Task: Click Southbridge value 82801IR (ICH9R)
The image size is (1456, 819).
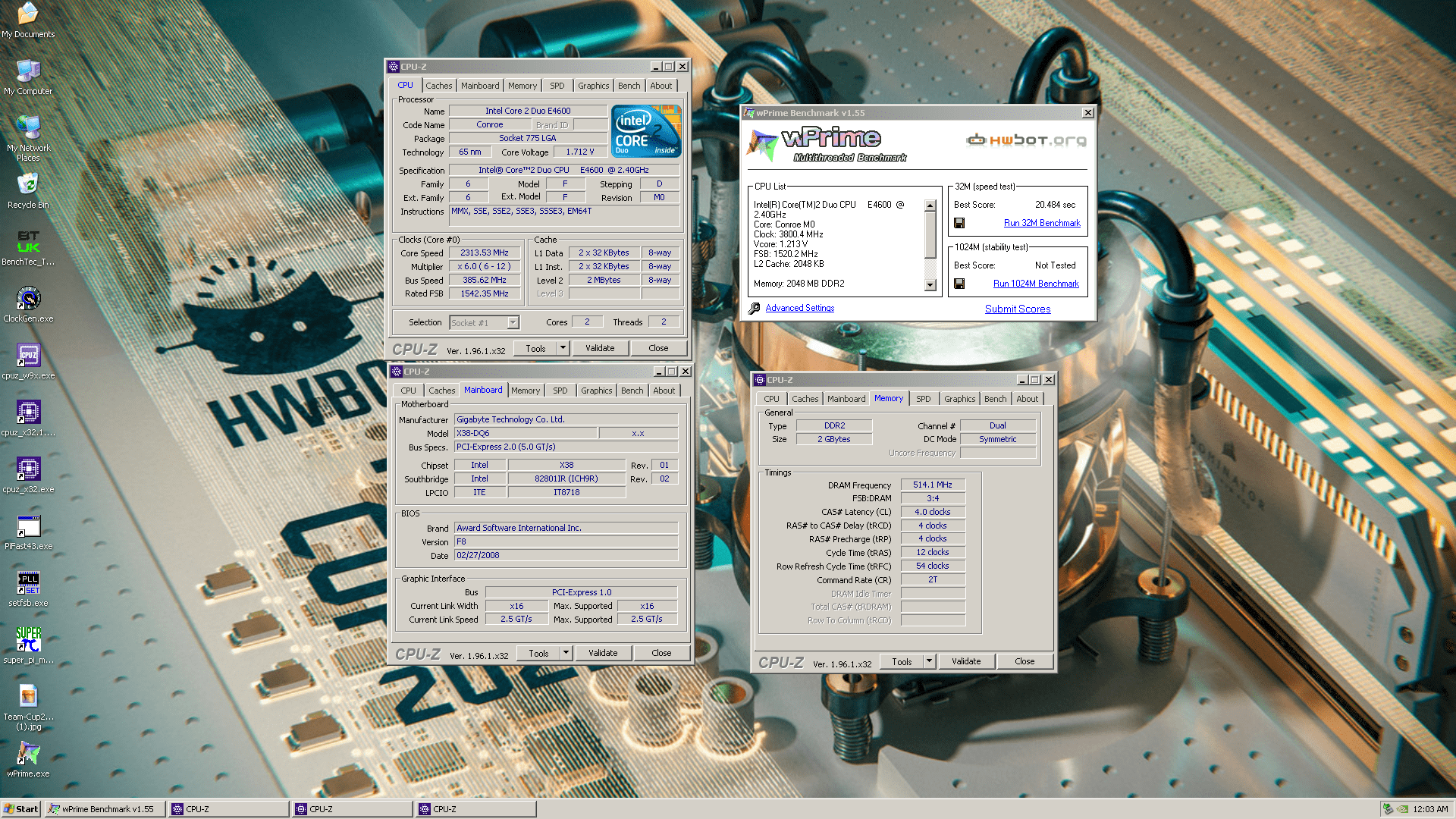Action: [566, 479]
